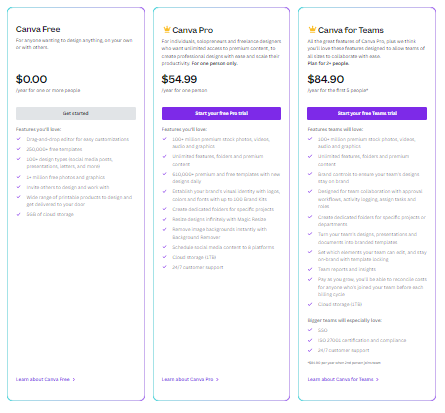Click the checkmark beside 24/7 customer support in Pro
Image resolution: width=445 pixels, height=413 pixels.
point(164,267)
